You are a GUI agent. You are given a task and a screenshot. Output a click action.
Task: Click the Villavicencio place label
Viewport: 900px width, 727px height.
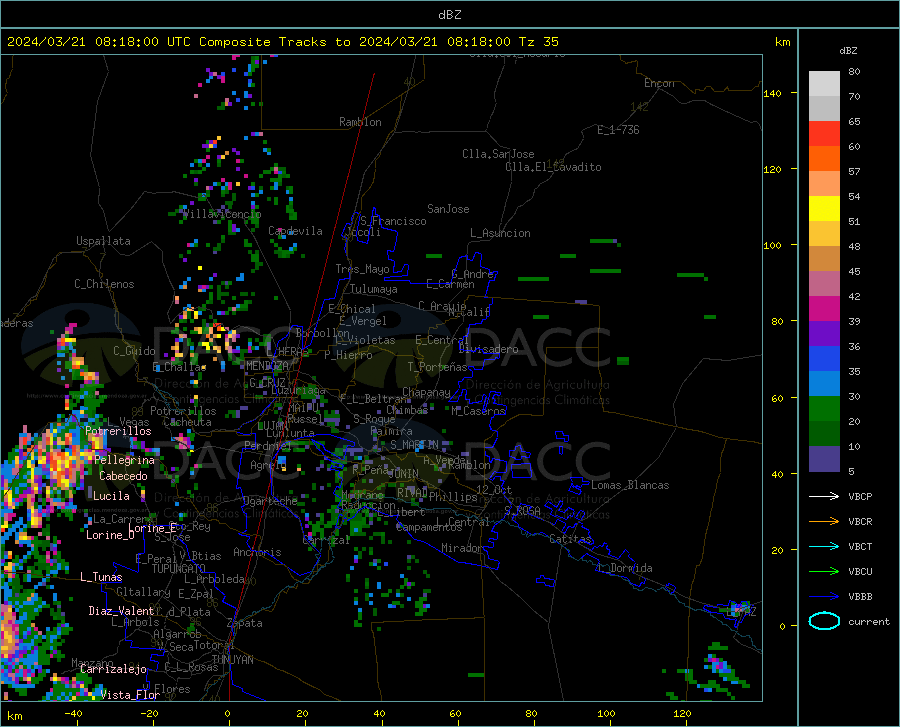coord(222,214)
